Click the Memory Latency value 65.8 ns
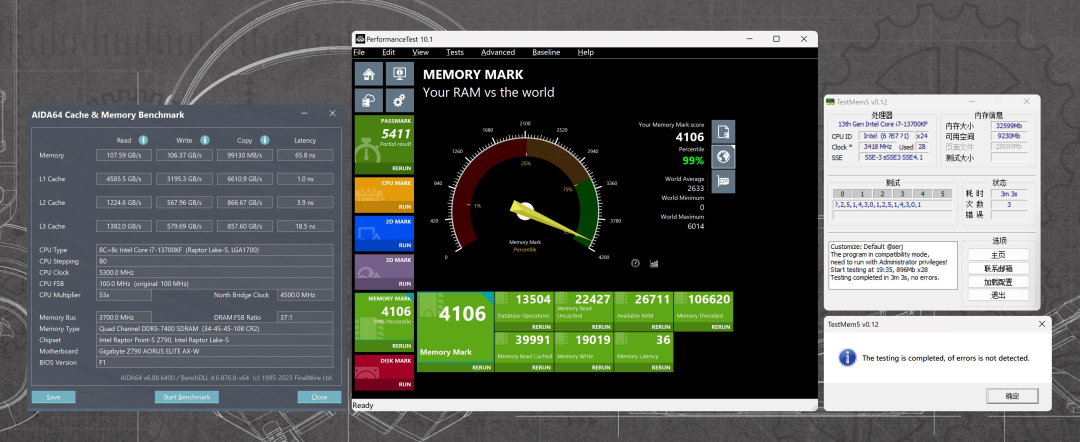This screenshot has height=442, width=1080. [x=305, y=155]
